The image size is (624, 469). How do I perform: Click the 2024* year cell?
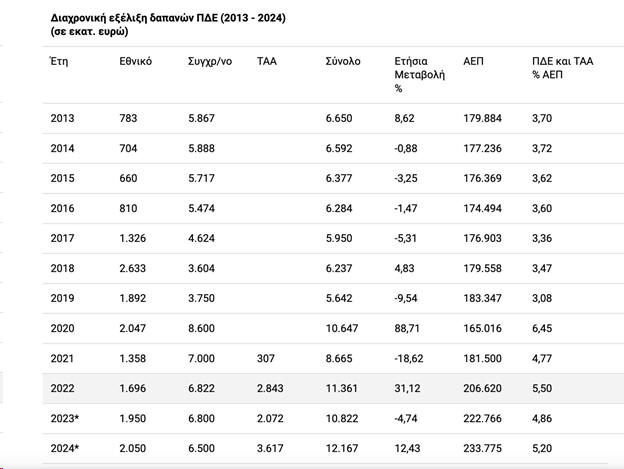[64, 446]
